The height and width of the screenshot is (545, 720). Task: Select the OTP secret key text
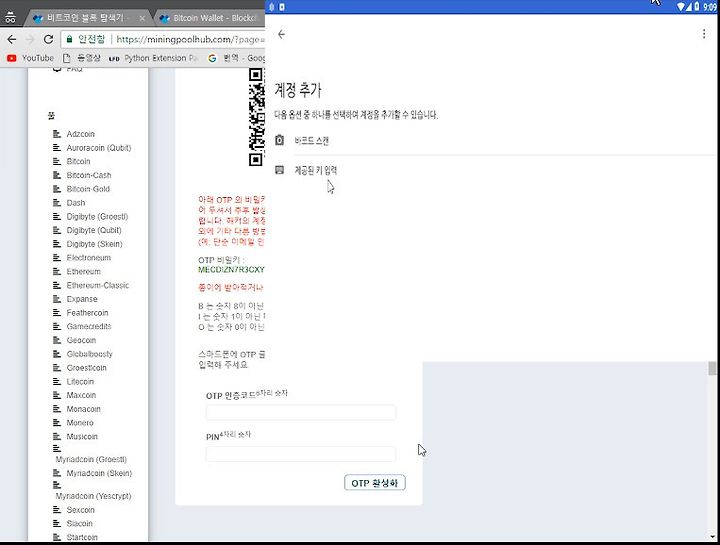[x=231, y=270]
